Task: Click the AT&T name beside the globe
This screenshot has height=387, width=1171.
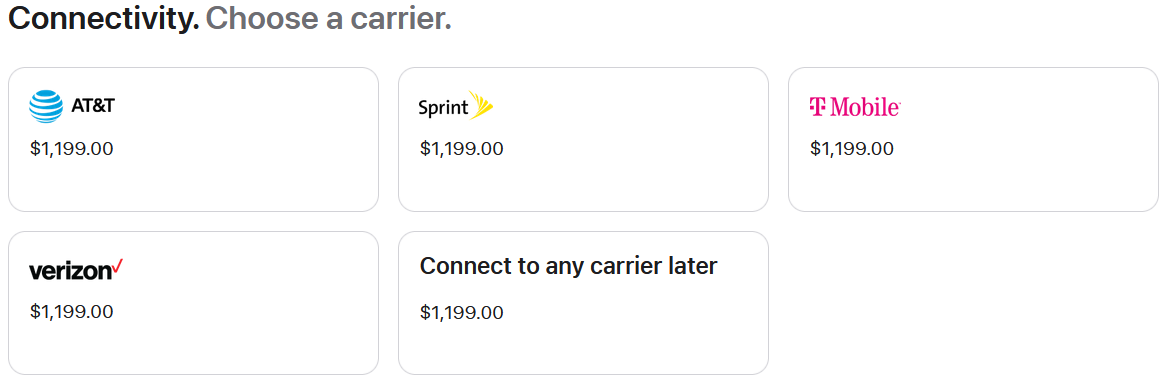Action: tap(93, 106)
